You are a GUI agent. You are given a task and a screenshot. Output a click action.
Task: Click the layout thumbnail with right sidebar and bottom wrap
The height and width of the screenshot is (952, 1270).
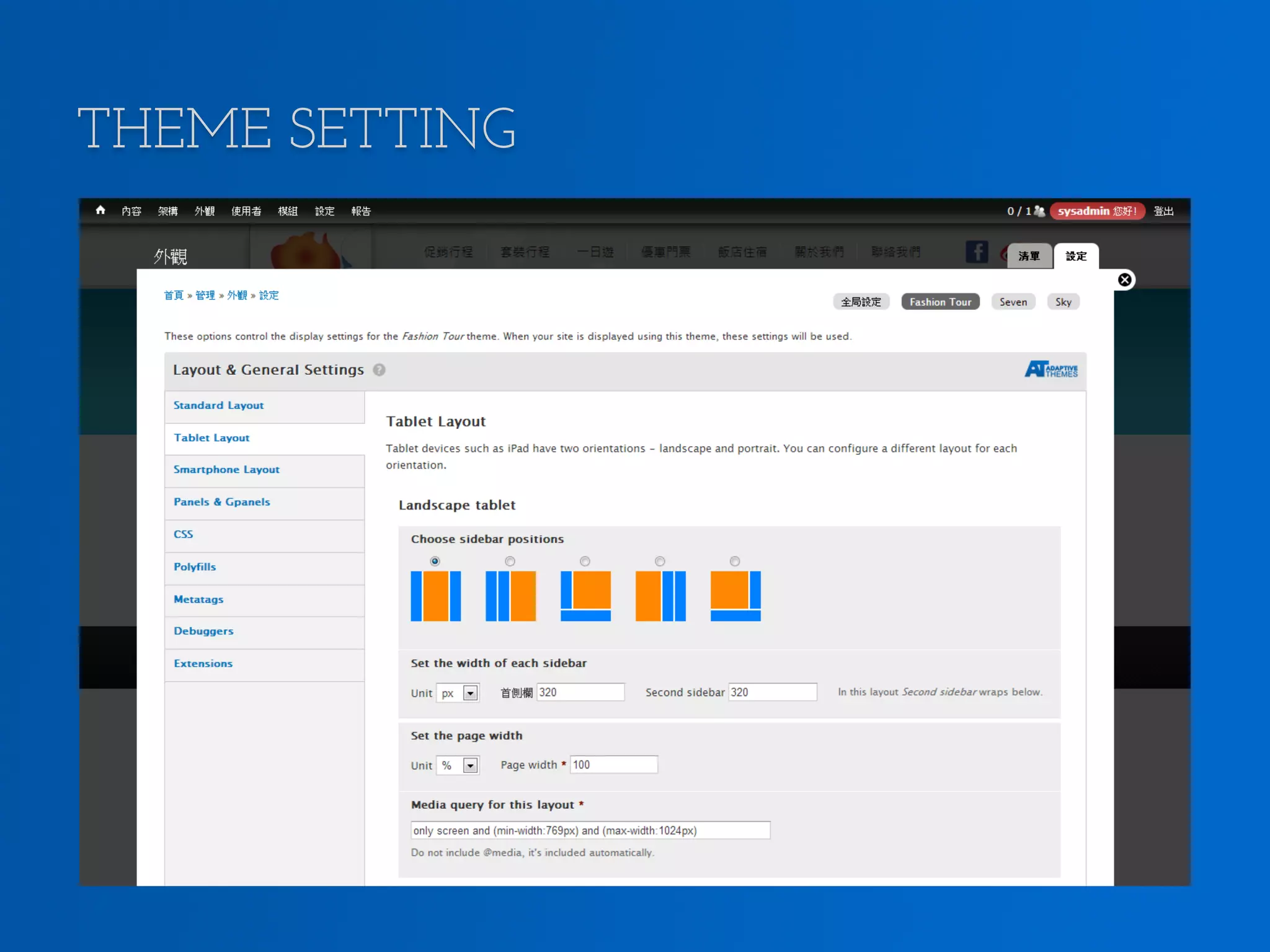(x=735, y=596)
